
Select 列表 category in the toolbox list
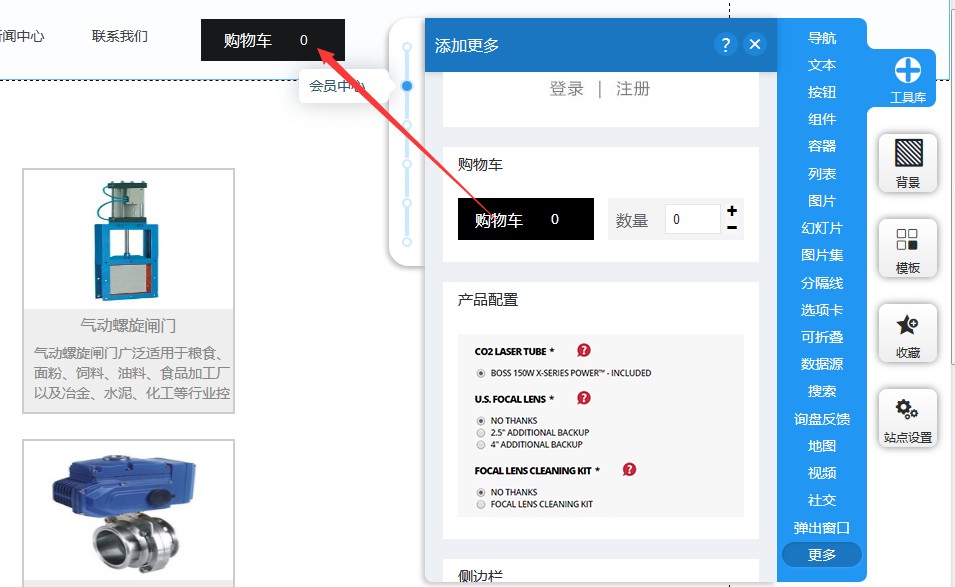tap(822, 174)
